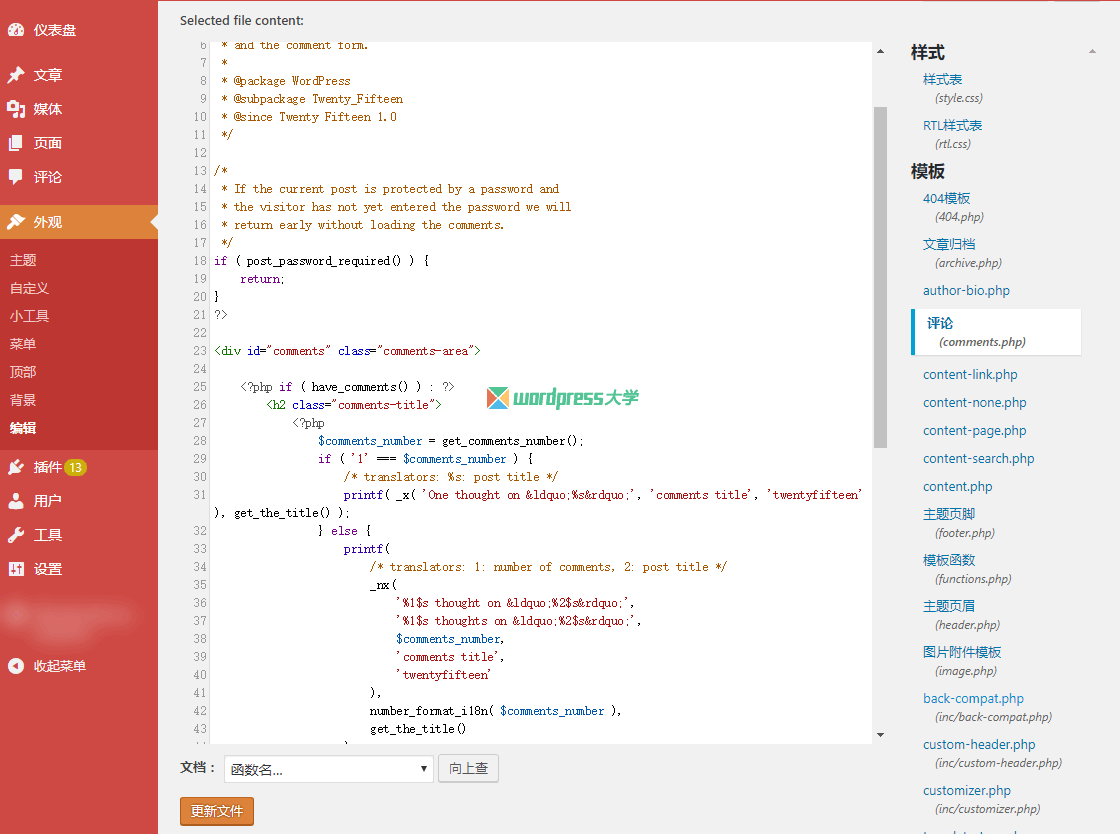Image resolution: width=1120 pixels, height=834 pixels.
Task: Open the content-none.php file
Action: click(x=974, y=403)
